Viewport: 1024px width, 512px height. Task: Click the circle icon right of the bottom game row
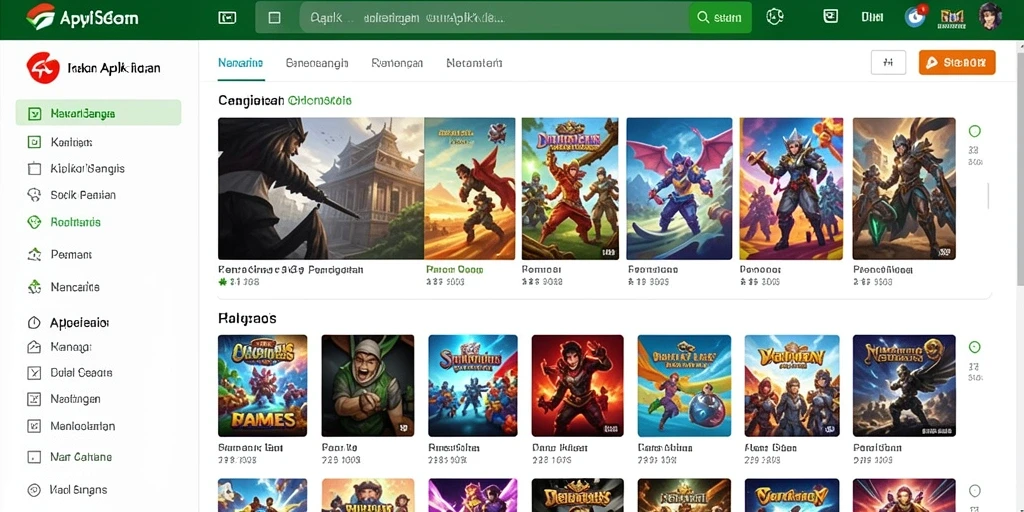click(974, 490)
